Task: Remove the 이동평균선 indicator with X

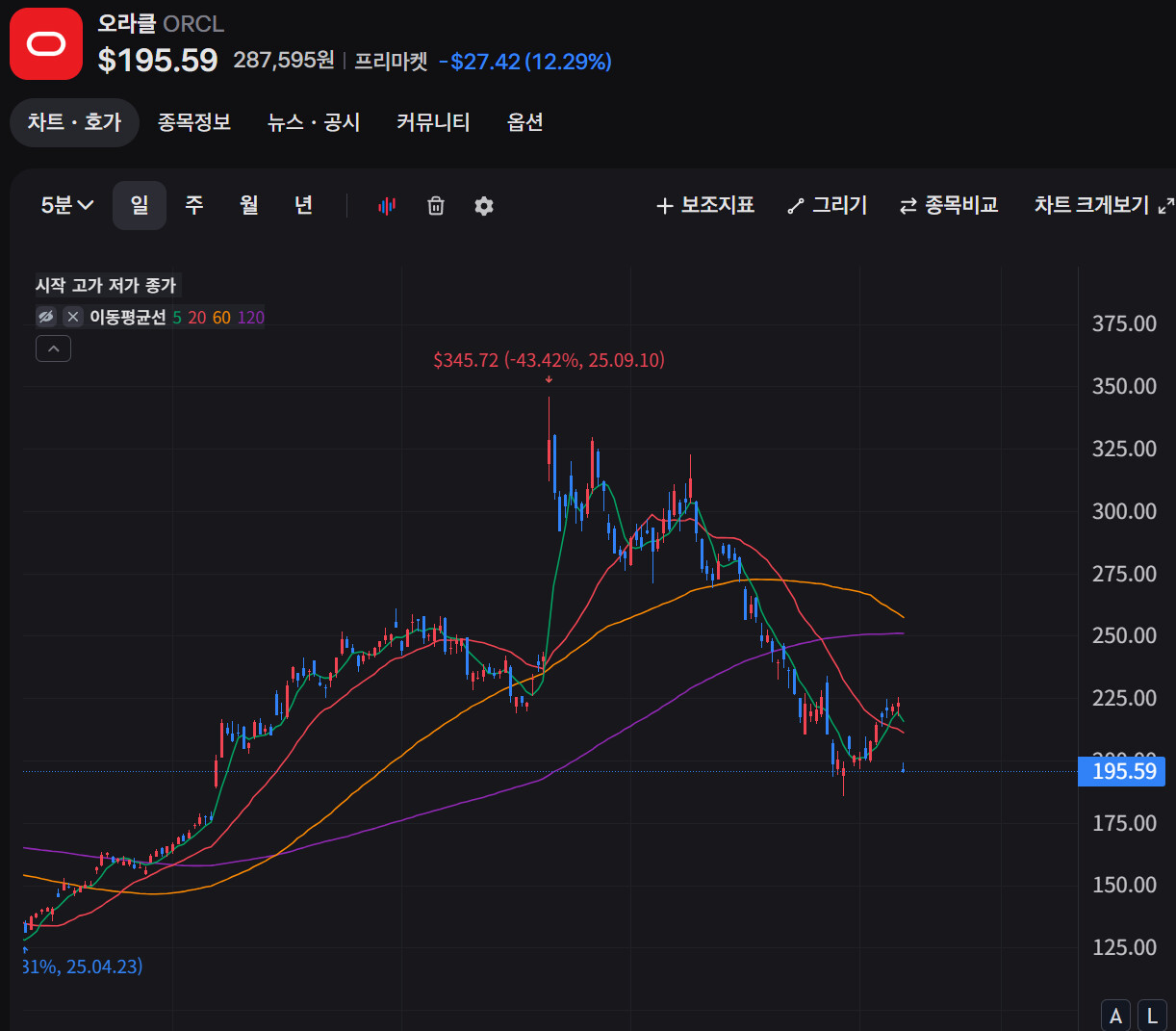Action: pos(73,317)
